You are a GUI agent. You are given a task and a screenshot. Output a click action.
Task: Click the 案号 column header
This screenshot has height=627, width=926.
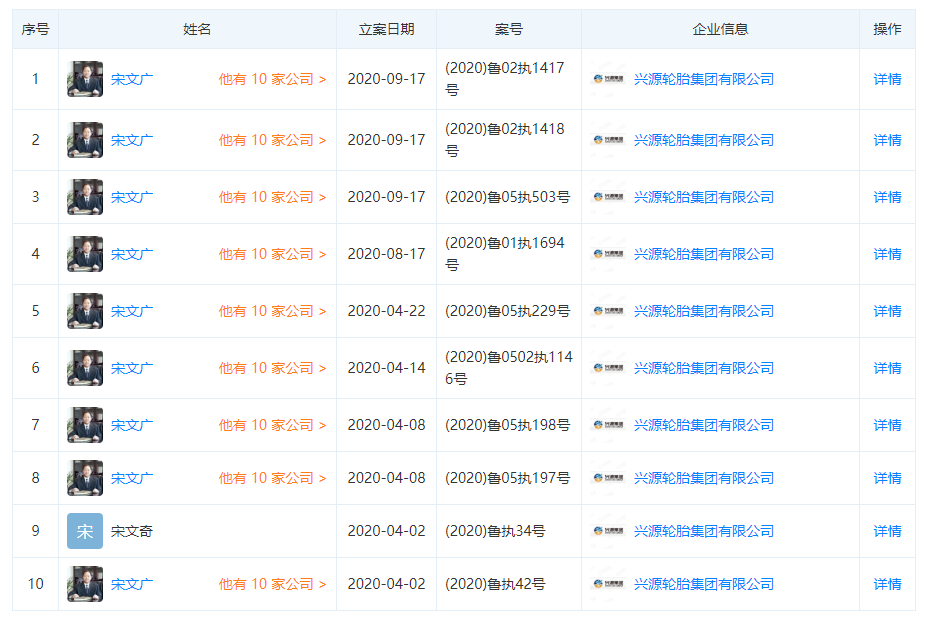[x=508, y=29]
